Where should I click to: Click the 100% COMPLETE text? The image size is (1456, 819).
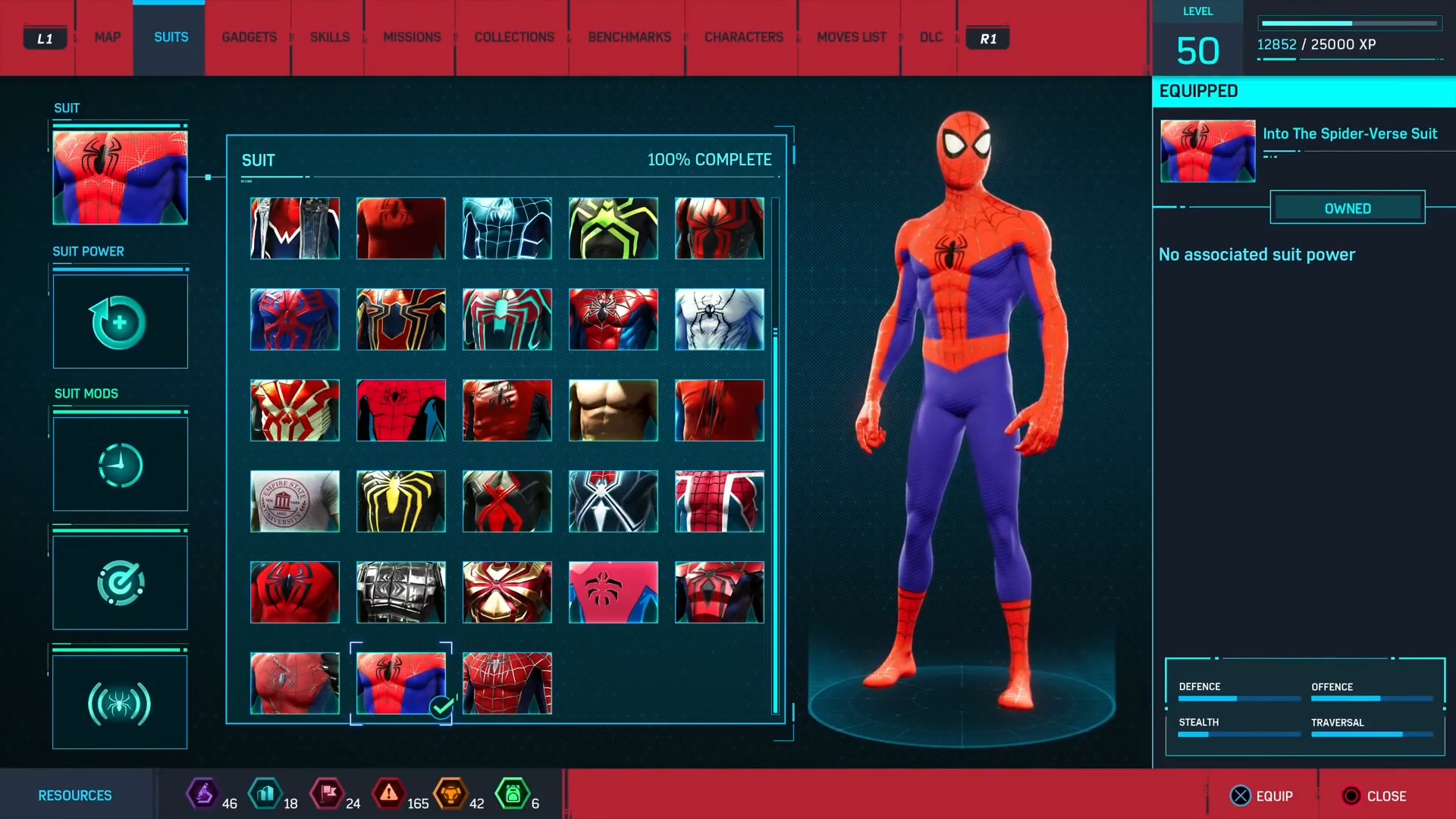click(x=709, y=160)
